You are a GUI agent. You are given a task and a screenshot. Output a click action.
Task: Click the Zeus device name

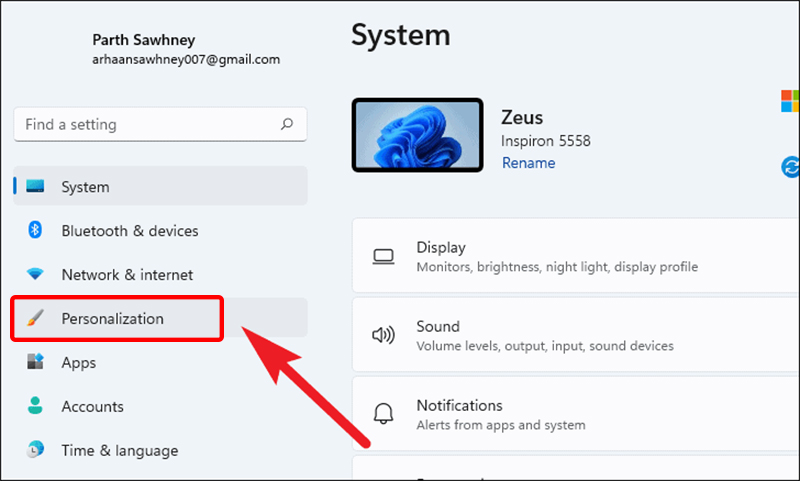pyautogui.click(x=522, y=117)
